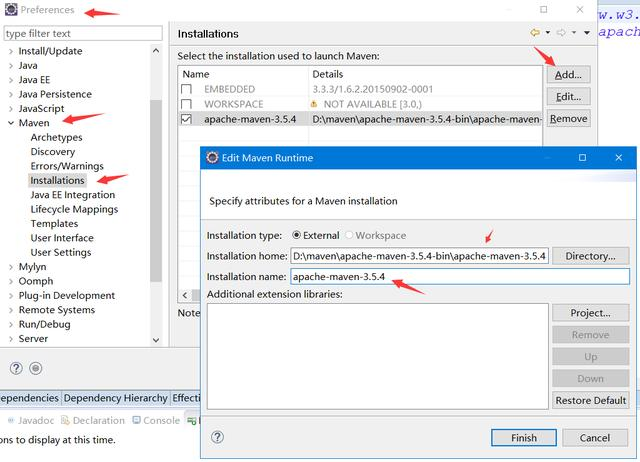The height and width of the screenshot is (462, 640).
Task: Select the Workspace installation type radio
Action: [349, 235]
